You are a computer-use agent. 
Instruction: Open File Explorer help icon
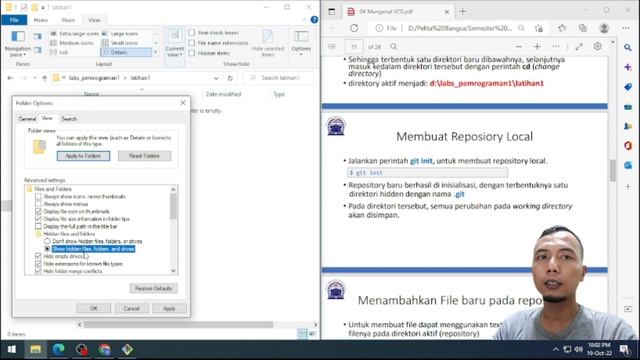click(314, 20)
